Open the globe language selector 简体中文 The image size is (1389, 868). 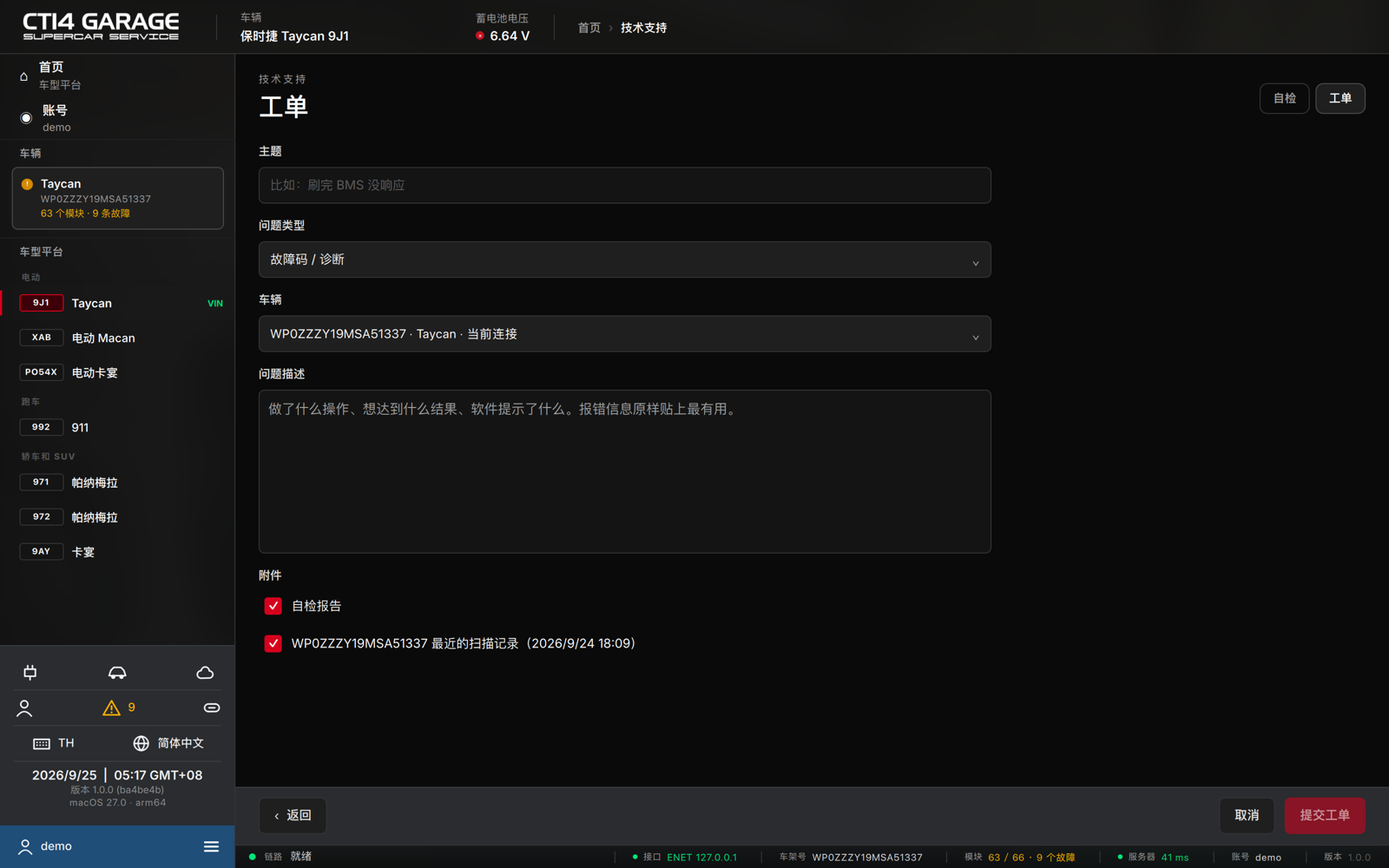tap(168, 744)
